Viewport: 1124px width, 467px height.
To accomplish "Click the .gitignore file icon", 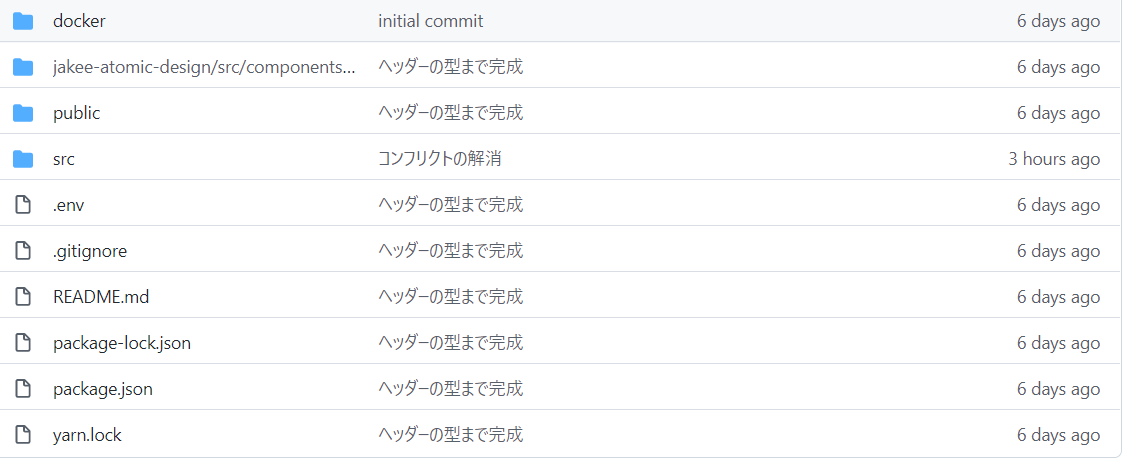I will (x=23, y=251).
